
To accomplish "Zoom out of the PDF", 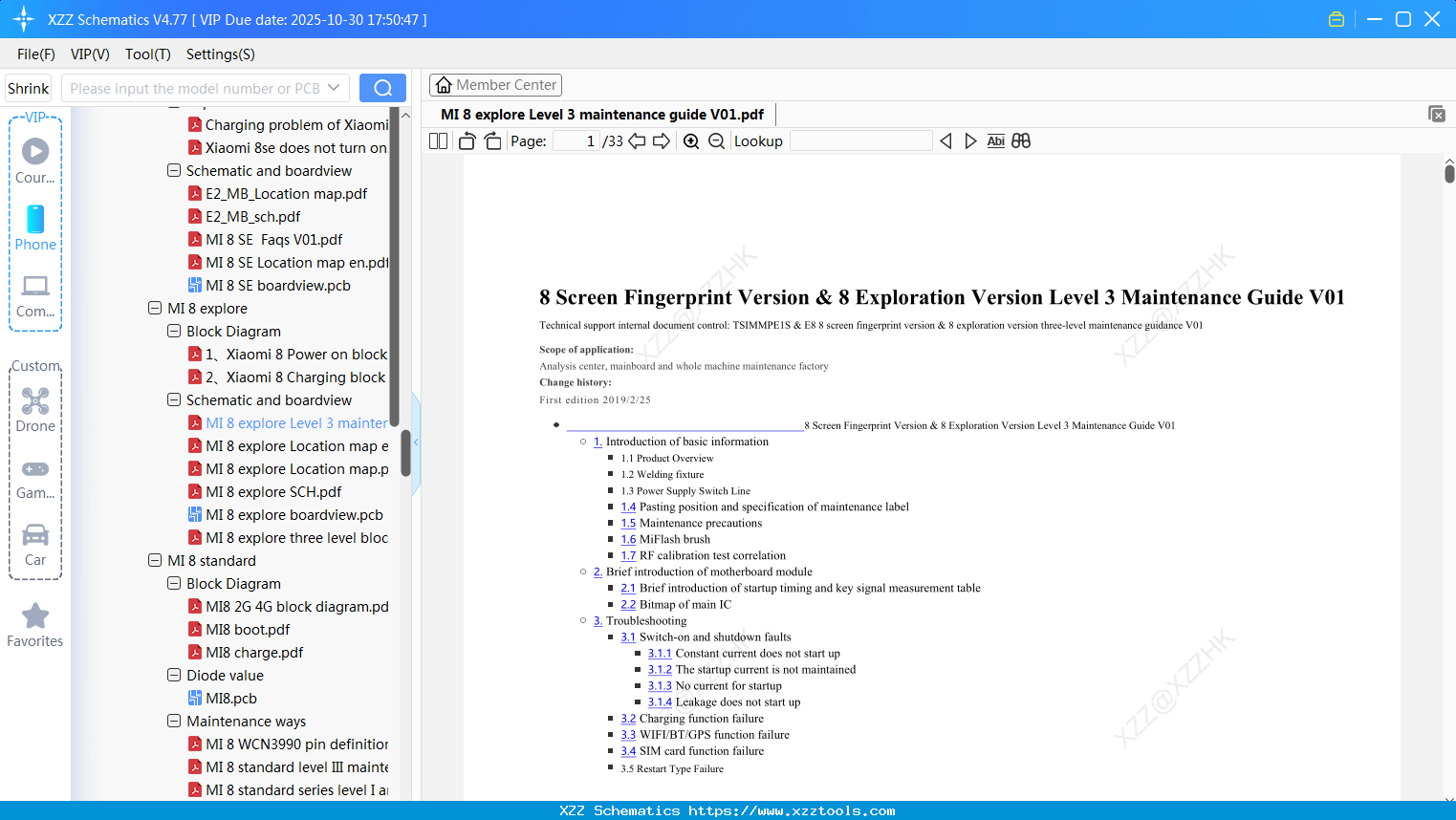I will [716, 141].
